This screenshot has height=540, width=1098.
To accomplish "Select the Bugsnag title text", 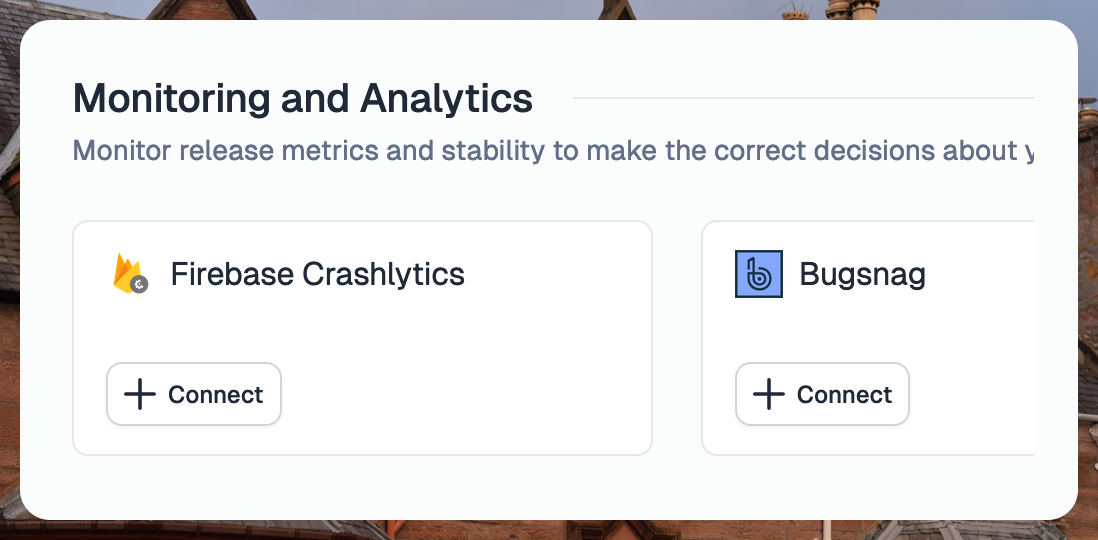I will point(863,274).
